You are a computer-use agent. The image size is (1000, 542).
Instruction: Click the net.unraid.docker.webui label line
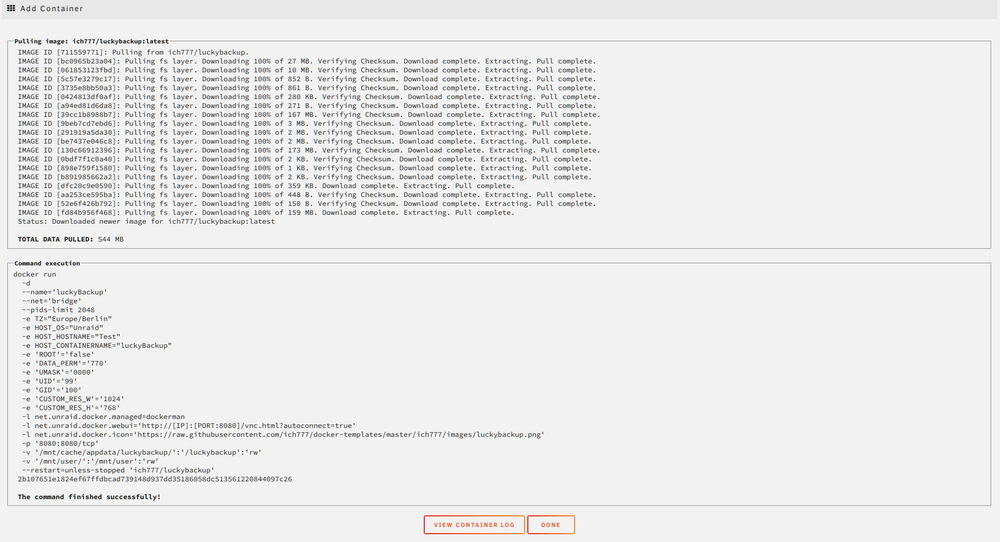189,426
